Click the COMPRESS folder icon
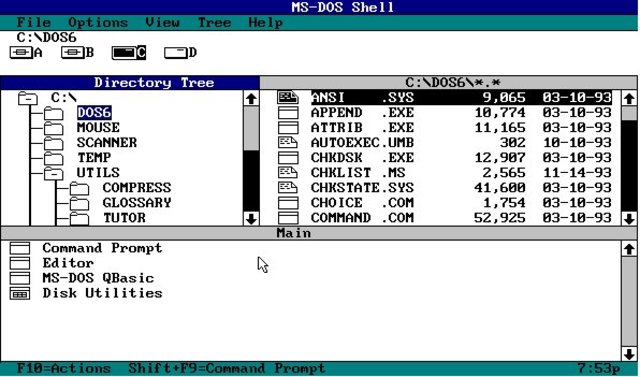 (80, 188)
